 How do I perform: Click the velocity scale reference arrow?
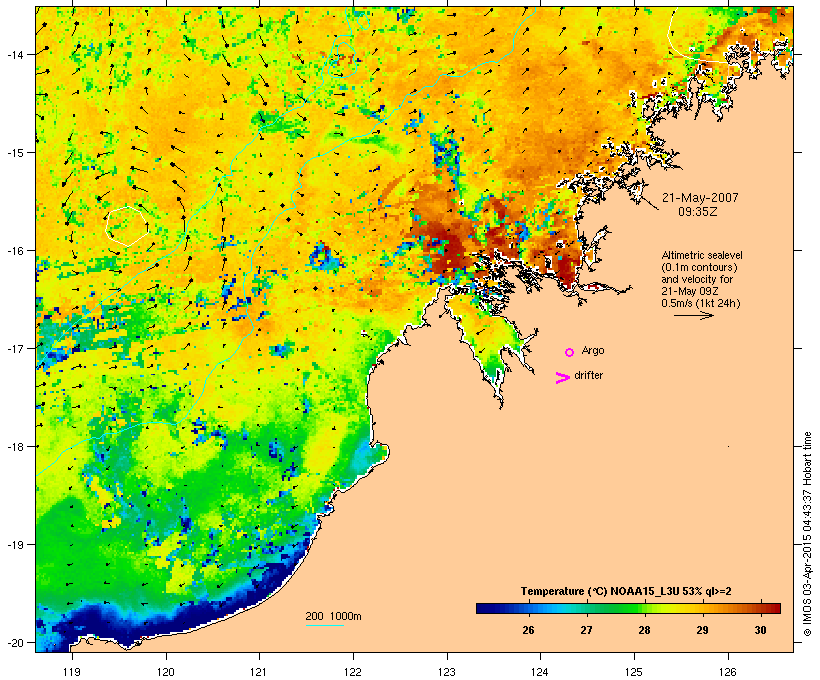[x=693, y=315]
